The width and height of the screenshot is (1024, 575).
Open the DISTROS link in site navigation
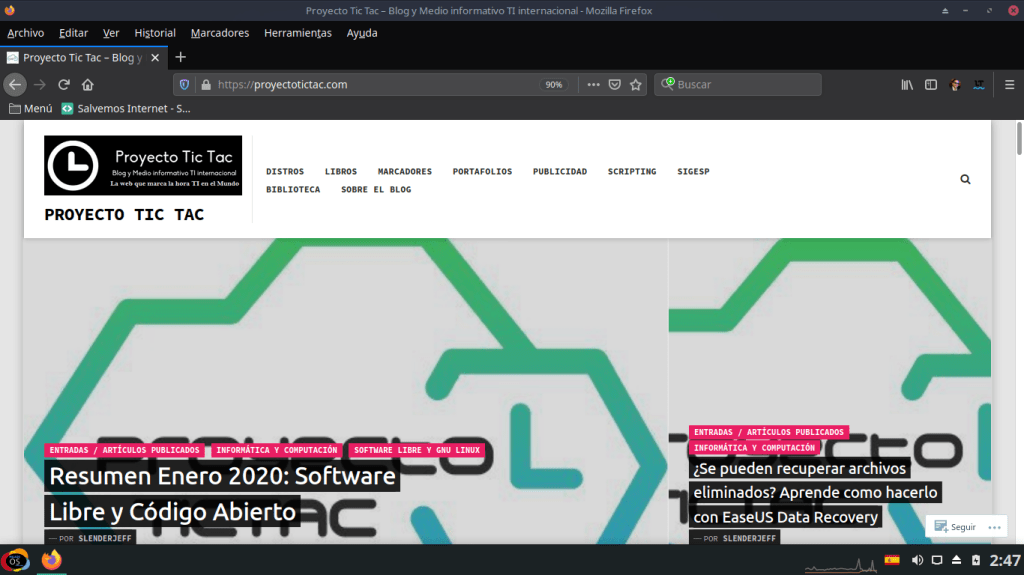[x=285, y=172]
